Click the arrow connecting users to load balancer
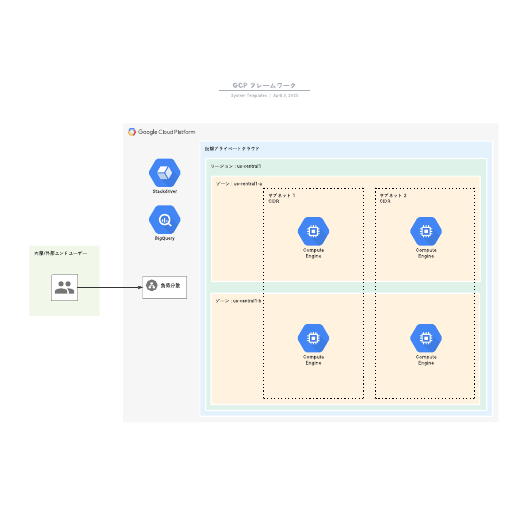 110,287
